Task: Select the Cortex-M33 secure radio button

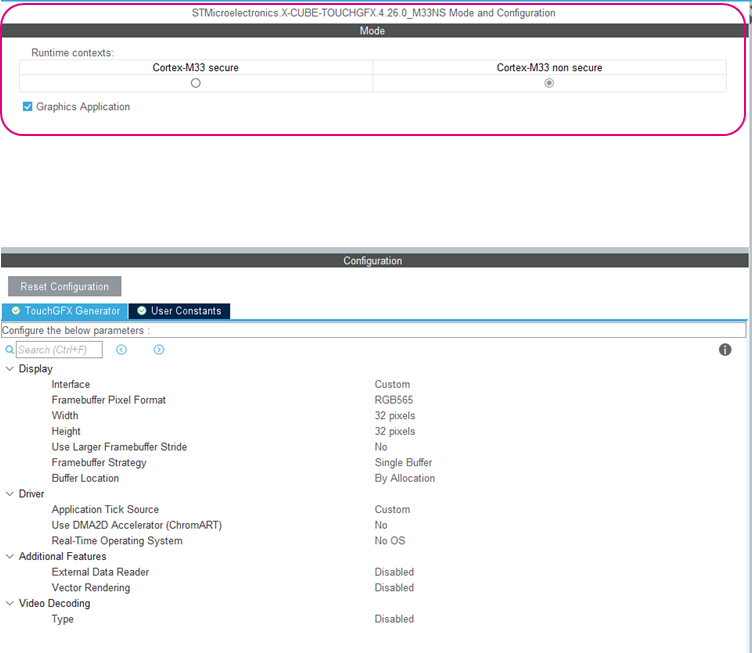Action: pos(196,83)
